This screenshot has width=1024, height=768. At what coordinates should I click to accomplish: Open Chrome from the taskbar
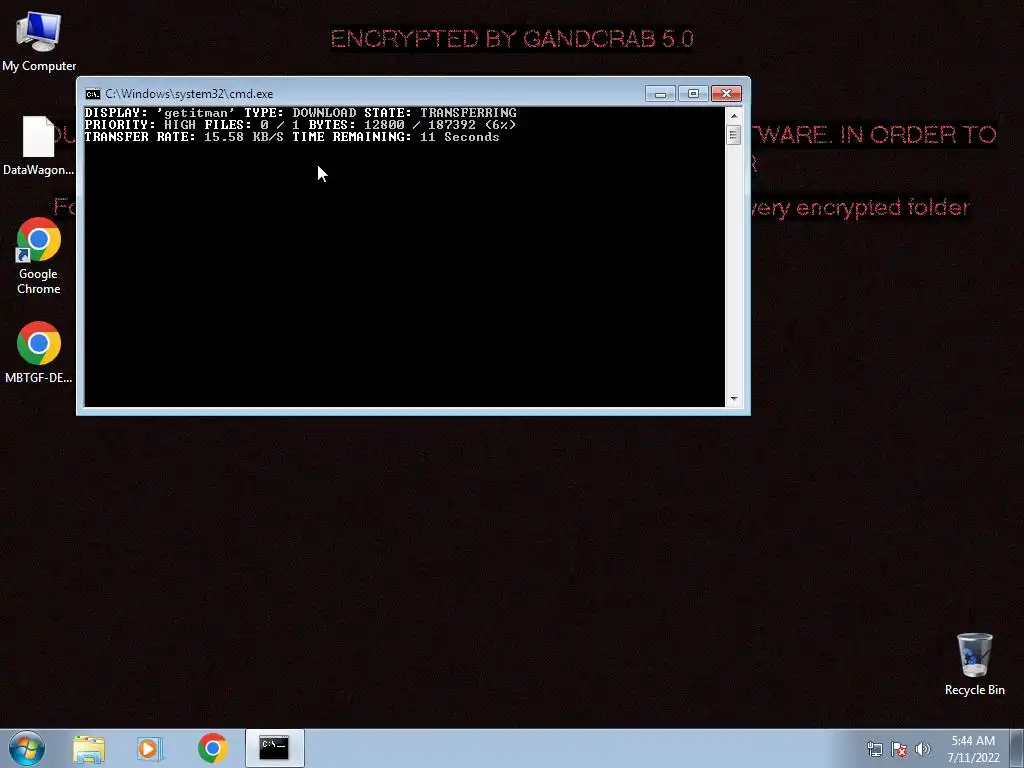point(212,748)
